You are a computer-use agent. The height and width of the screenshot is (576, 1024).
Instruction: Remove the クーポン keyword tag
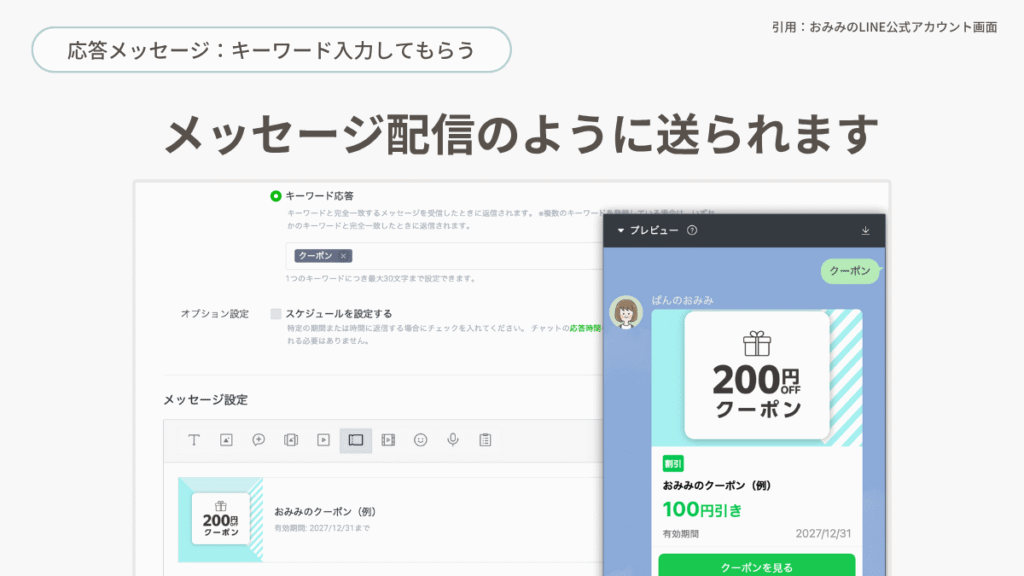click(x=343, y=256)
